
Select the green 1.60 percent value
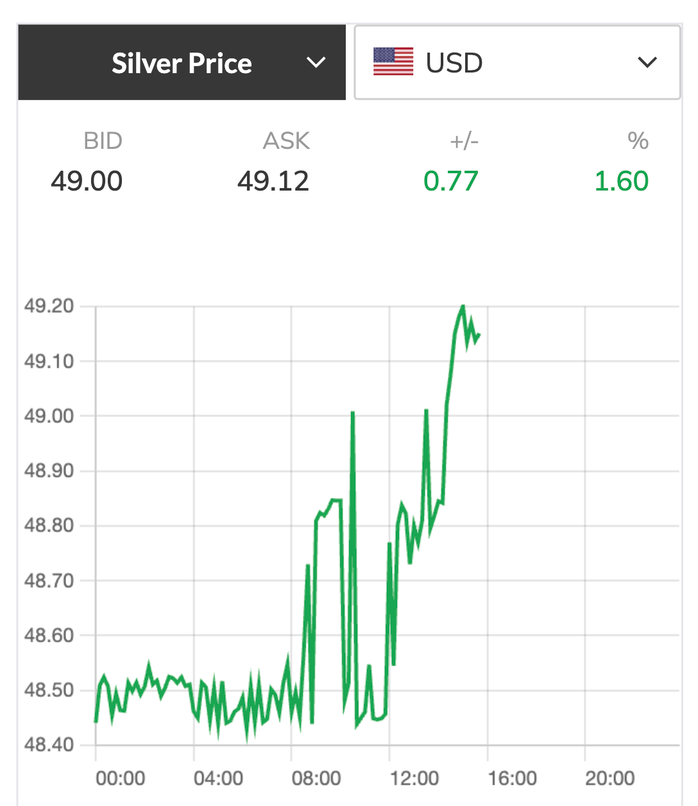[620, 181]
